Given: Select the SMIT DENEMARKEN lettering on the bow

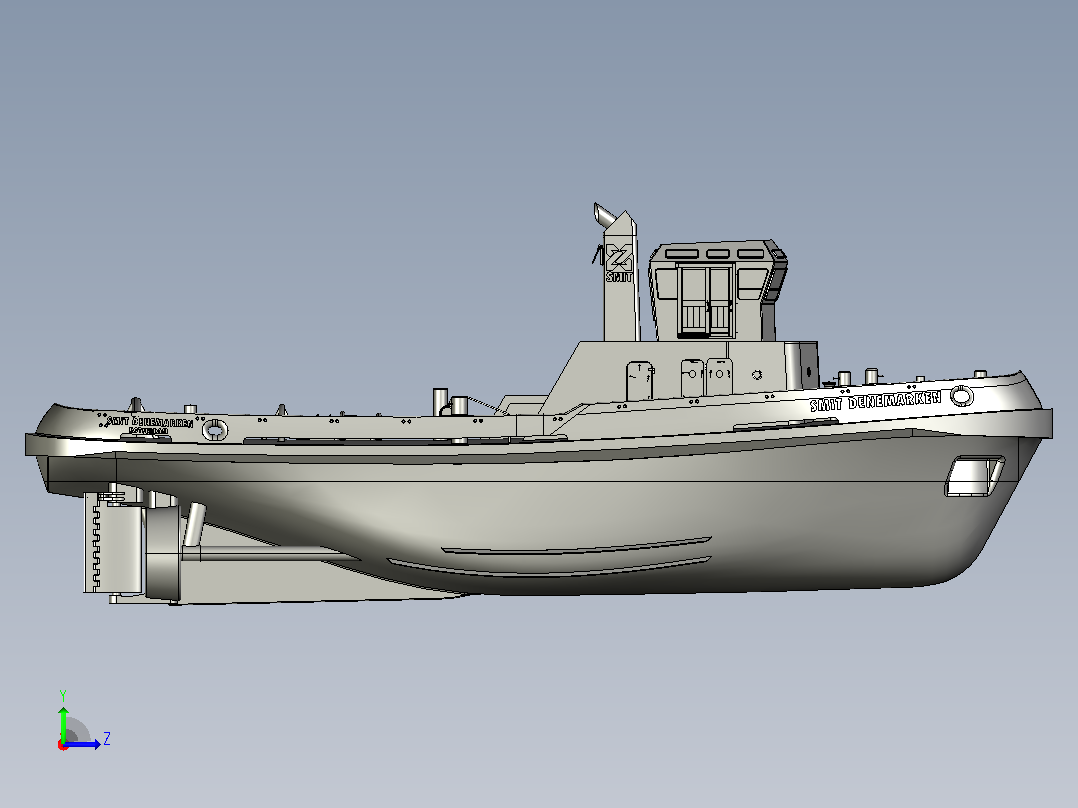Looking at the screenshot, I should (x=875, y=400).
